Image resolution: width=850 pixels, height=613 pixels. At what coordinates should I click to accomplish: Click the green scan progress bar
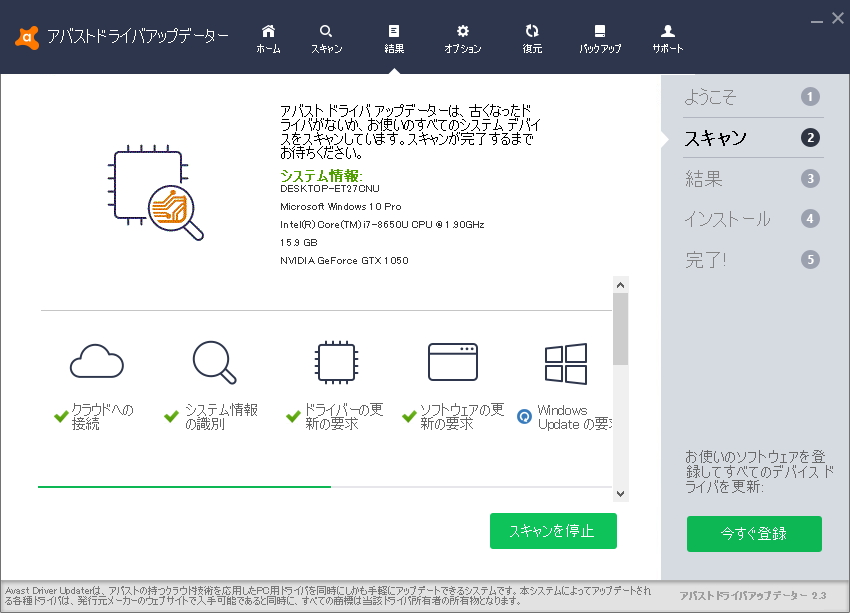[x=183, y=487]
